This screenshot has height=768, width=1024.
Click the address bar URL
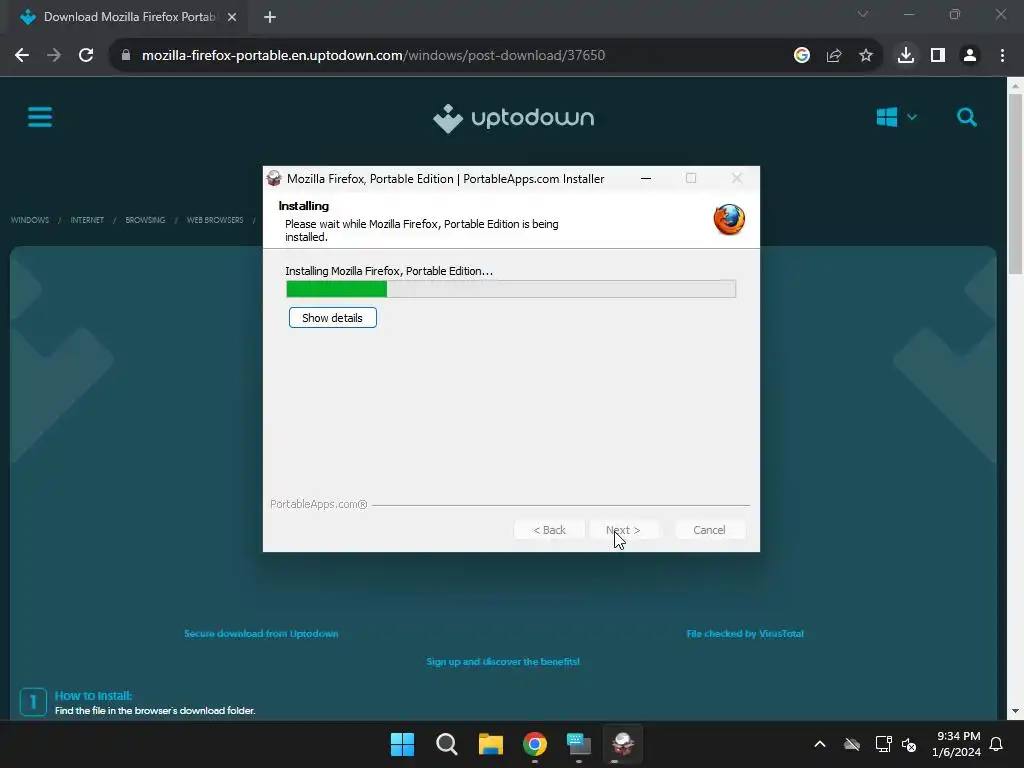374,56
